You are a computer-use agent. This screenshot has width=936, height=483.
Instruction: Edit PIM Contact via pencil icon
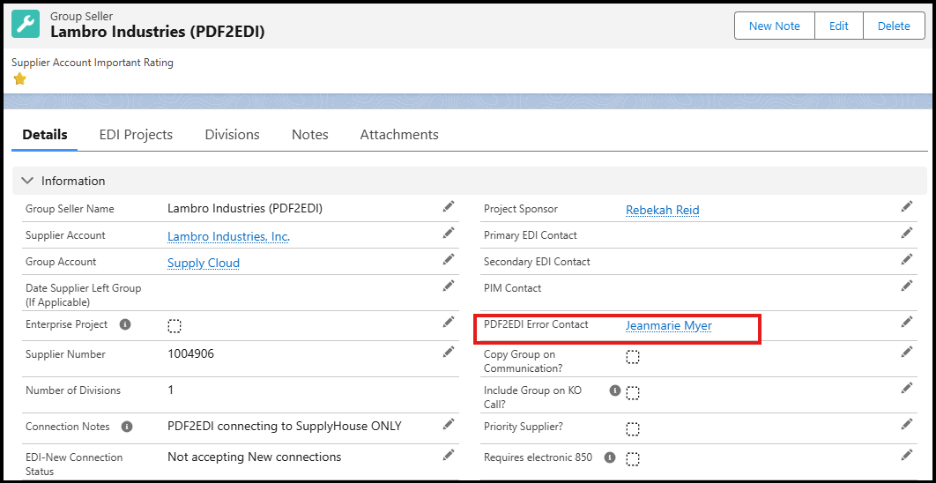pyautogui.click(x=907, y=285)
